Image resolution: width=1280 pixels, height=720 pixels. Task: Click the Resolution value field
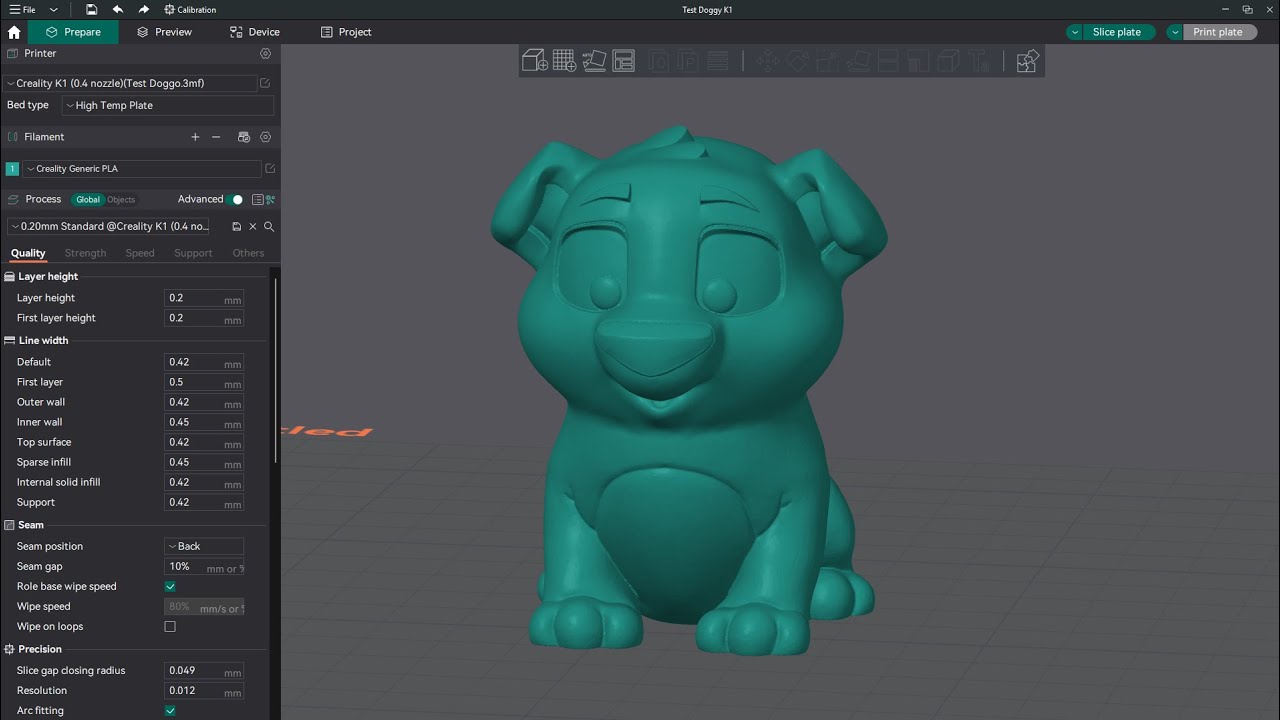tap(204, 691)
